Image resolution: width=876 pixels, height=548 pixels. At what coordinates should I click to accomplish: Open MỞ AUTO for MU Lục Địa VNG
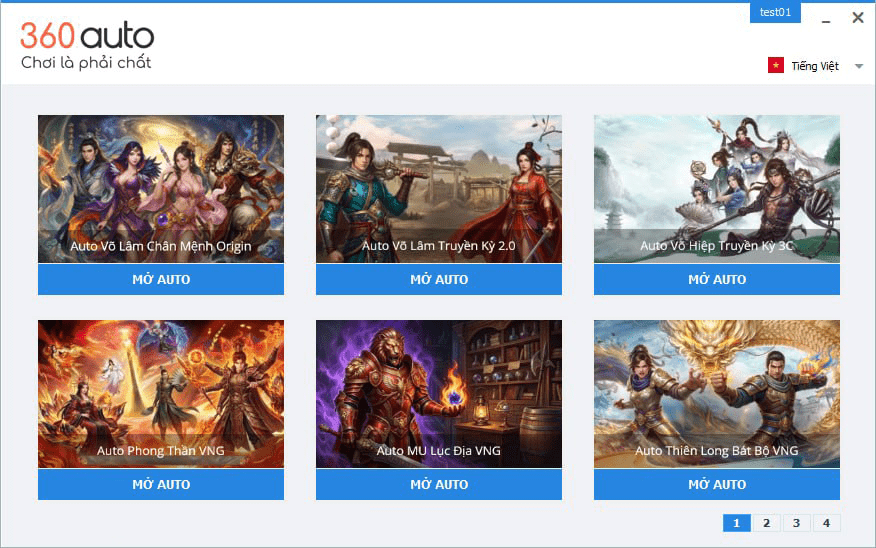coord(439,484)
